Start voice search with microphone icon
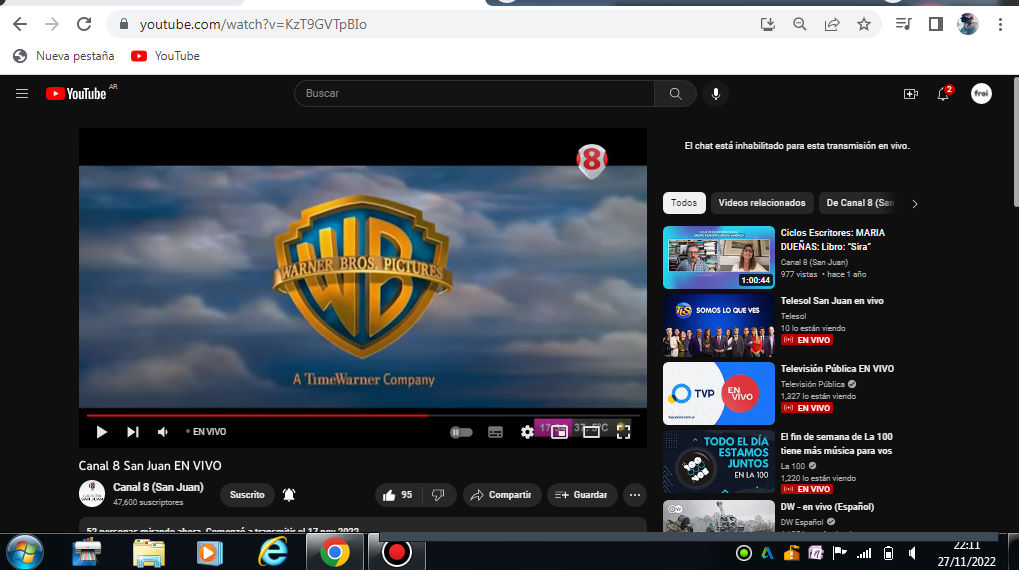This screenshot has height=570, width=1019. (x=716, y=94)
